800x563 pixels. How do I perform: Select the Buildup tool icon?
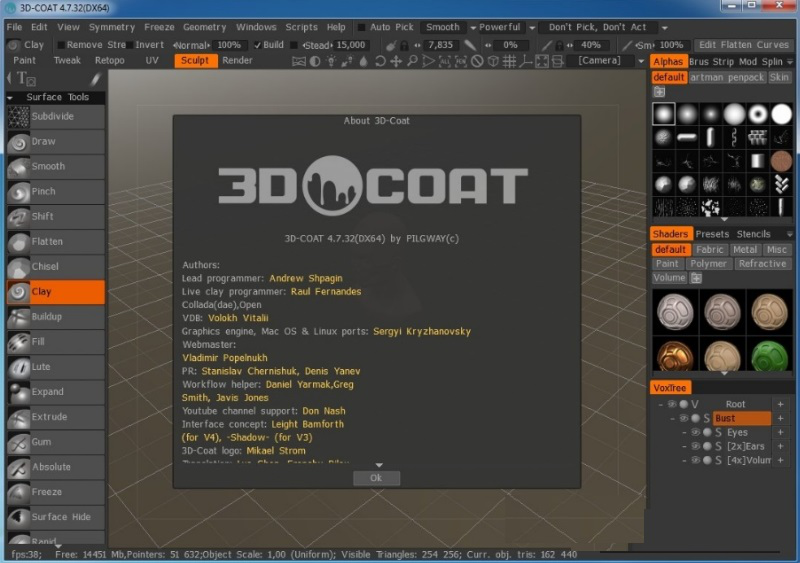pyautogui.click(x=19, y=316)
